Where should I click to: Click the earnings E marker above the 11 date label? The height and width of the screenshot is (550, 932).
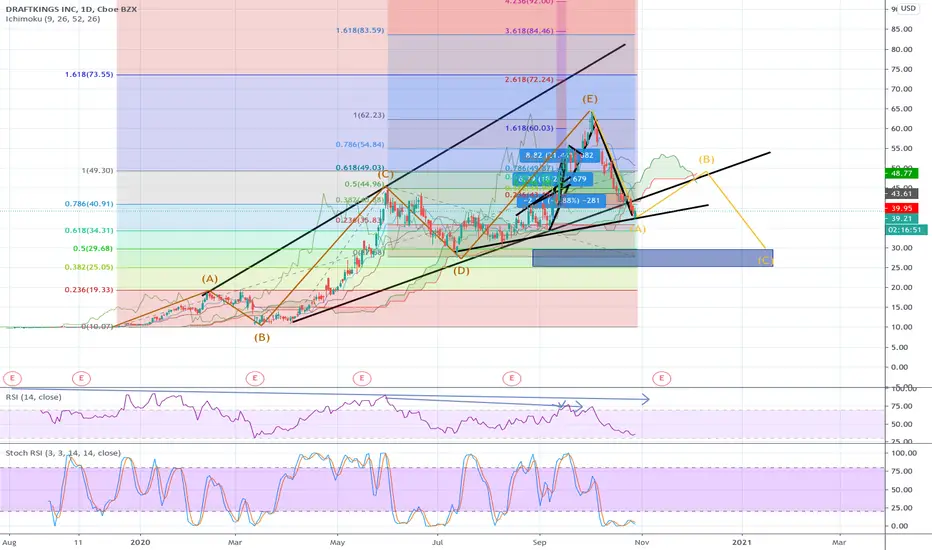(x=81, y=378)
